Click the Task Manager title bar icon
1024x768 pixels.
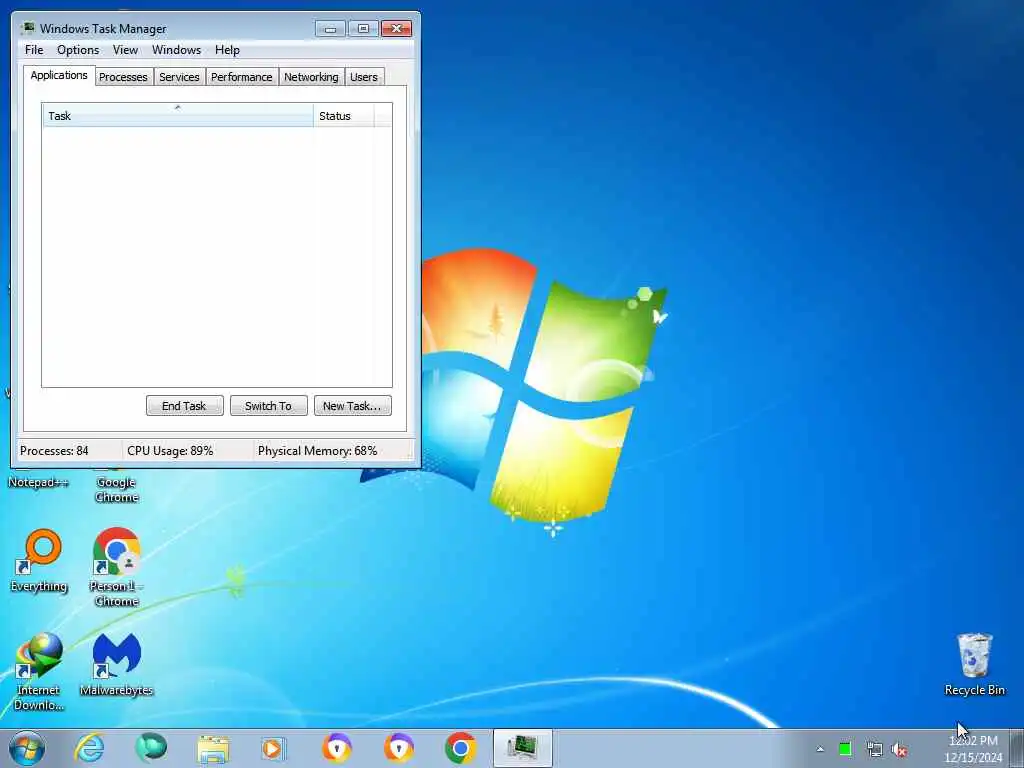[27, 28]
